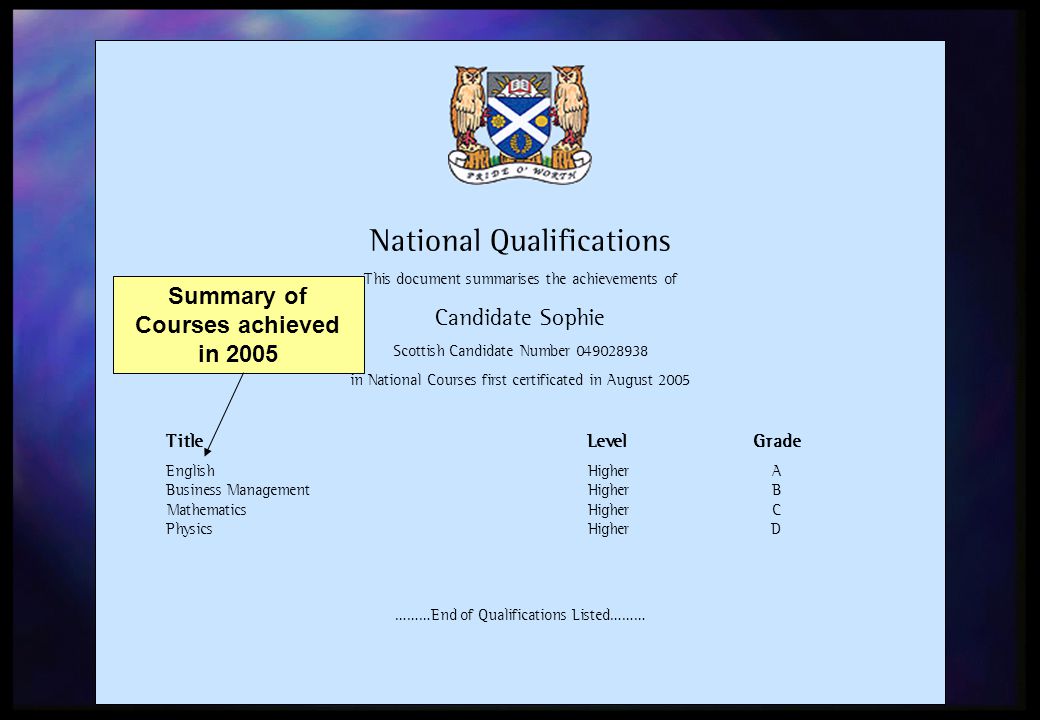Click the Higher level for English
Image resolution: width=1040 pixels, height=720 pixels.
(x=608, y=471)
